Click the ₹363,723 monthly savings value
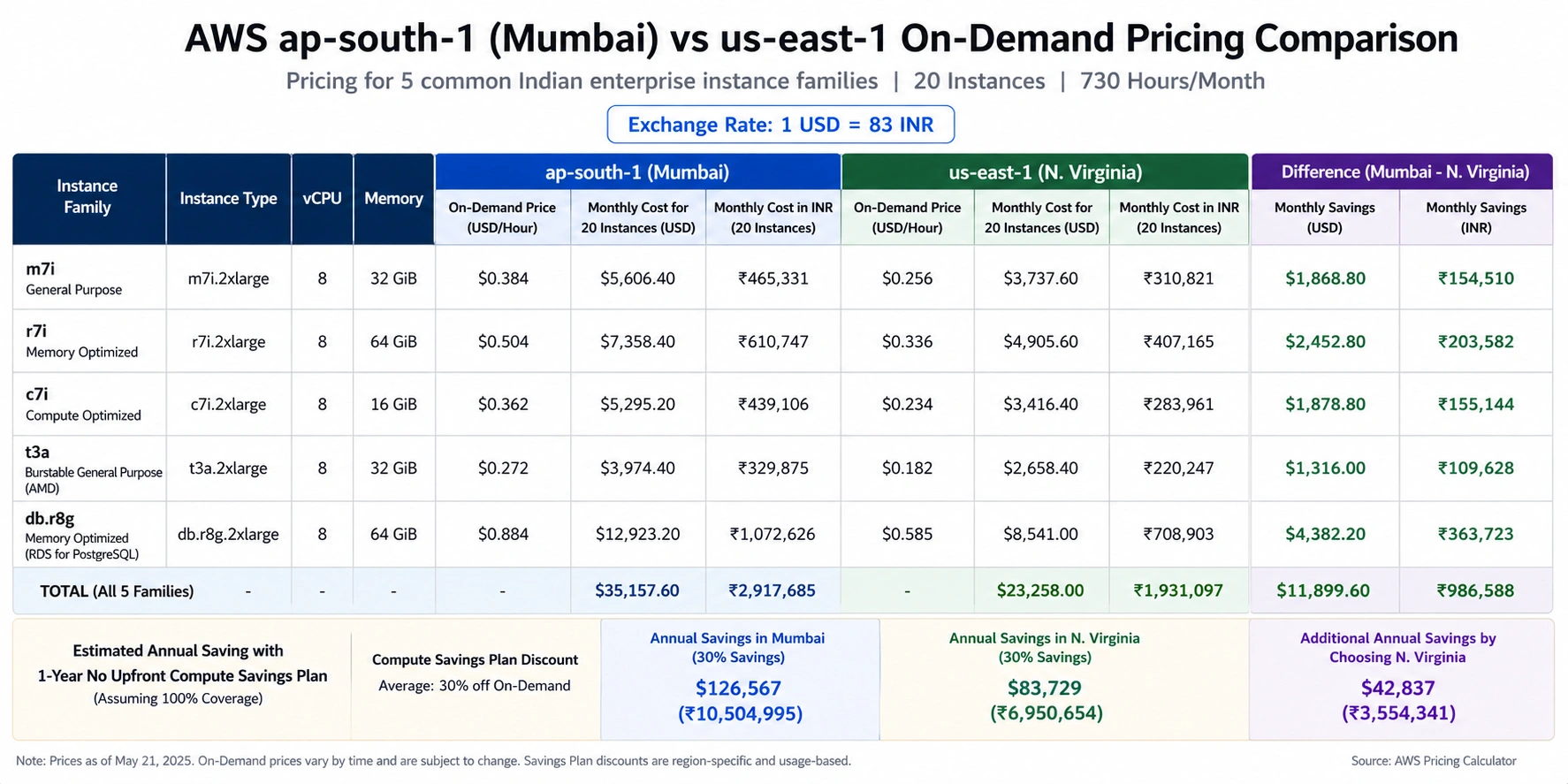The image size is (1568, 784). click(x=1475, y=534)
